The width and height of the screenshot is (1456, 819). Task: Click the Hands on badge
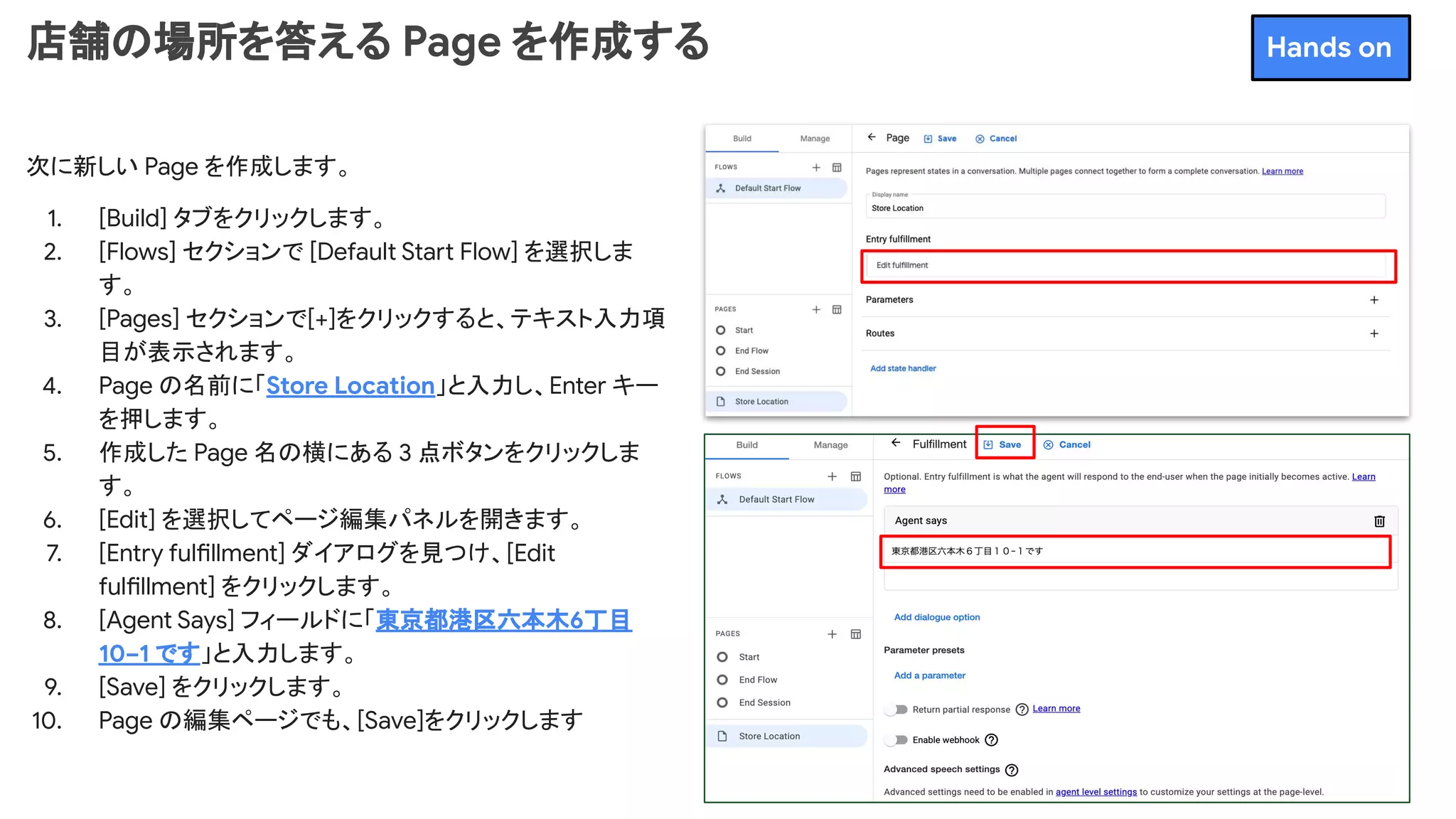(x=1330, y=48)
